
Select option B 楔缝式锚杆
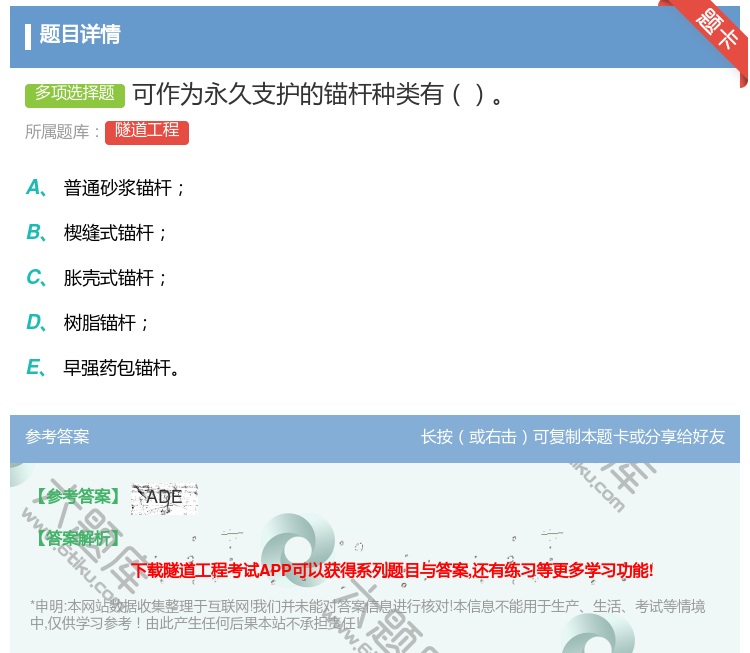tap(115, 232)
